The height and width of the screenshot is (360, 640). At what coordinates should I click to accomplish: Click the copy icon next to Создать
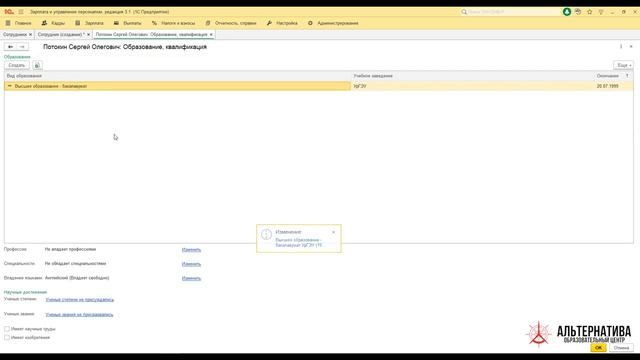(x=37, y=65)
